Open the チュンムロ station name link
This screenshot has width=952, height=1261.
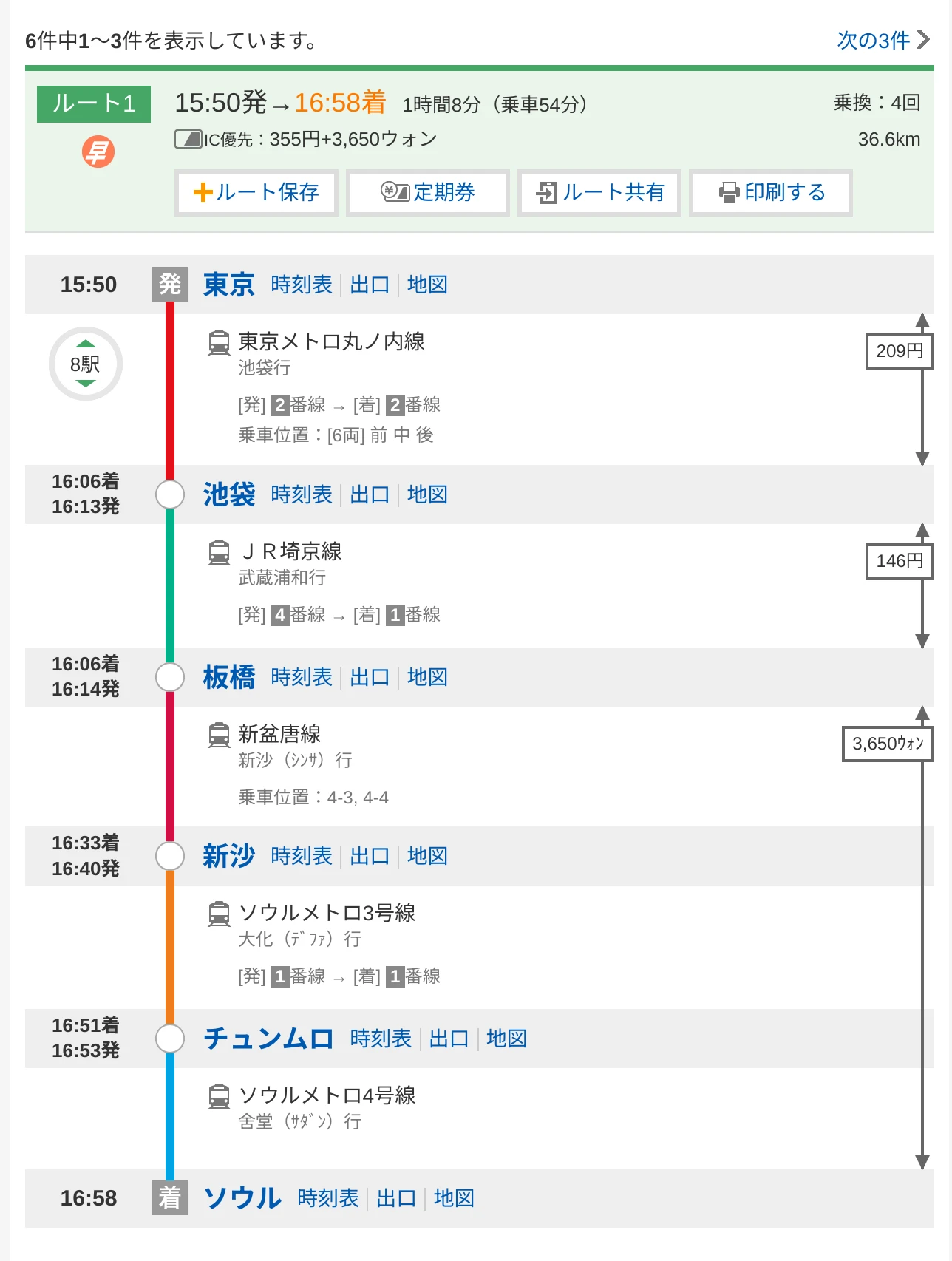[268, 1039]
